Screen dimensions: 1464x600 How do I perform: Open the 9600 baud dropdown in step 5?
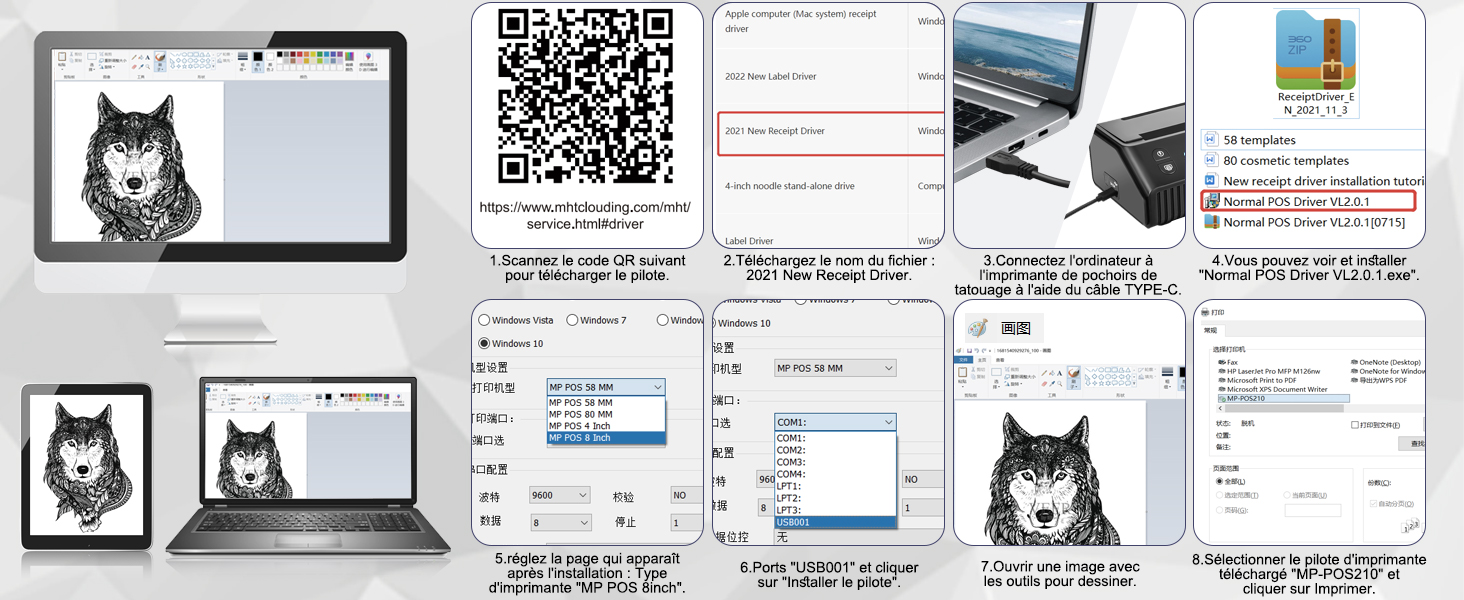(x=559, y=495)
